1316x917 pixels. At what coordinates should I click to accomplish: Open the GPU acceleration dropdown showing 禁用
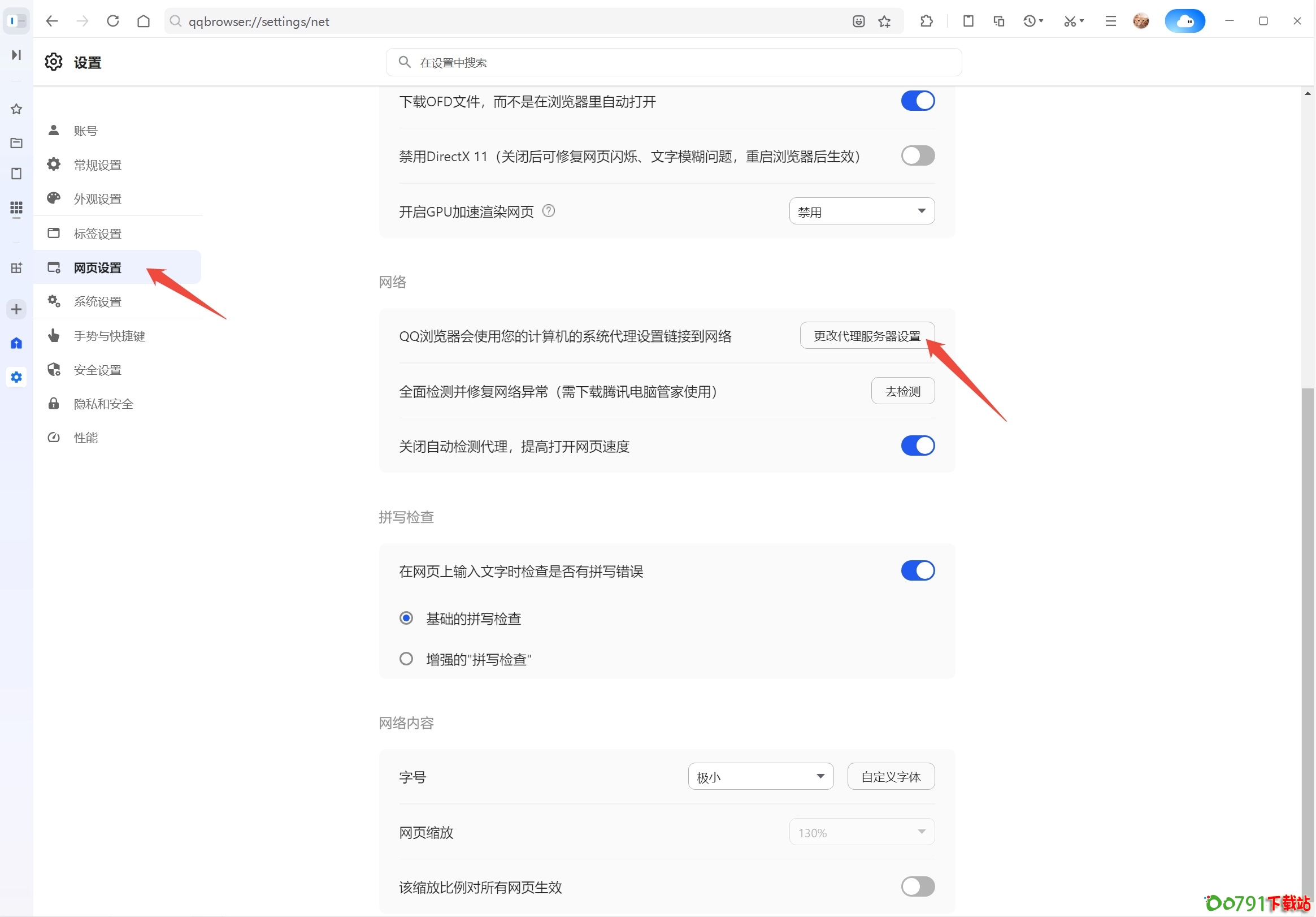click(862, 211)
